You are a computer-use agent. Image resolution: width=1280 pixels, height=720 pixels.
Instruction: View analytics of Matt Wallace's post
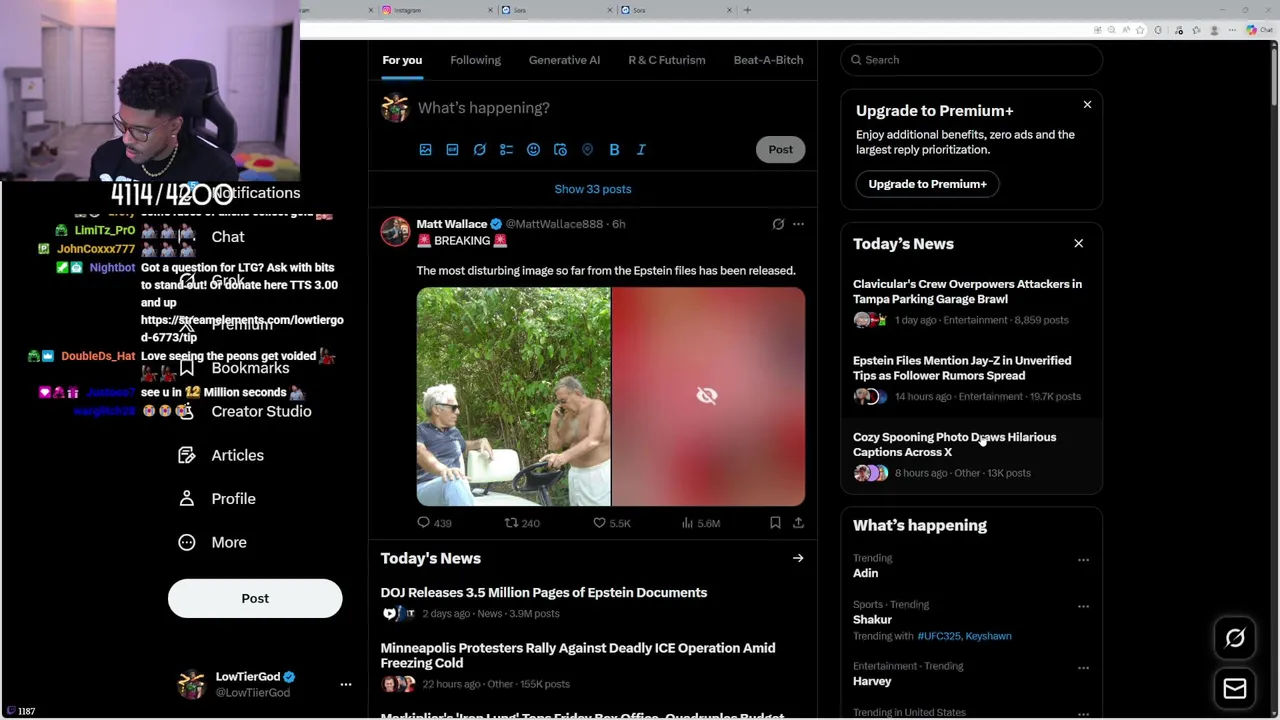[700, 523]
